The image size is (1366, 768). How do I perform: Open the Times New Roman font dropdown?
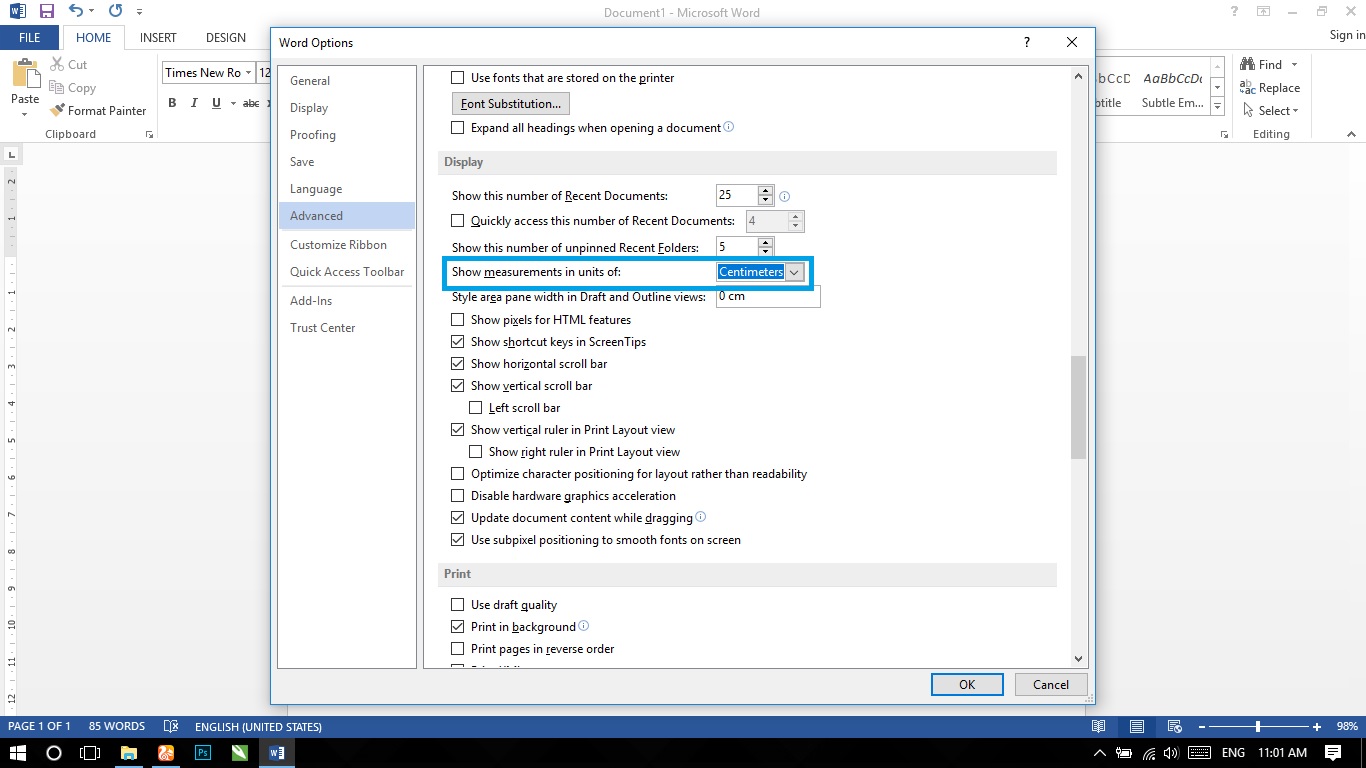click(249, 73)
